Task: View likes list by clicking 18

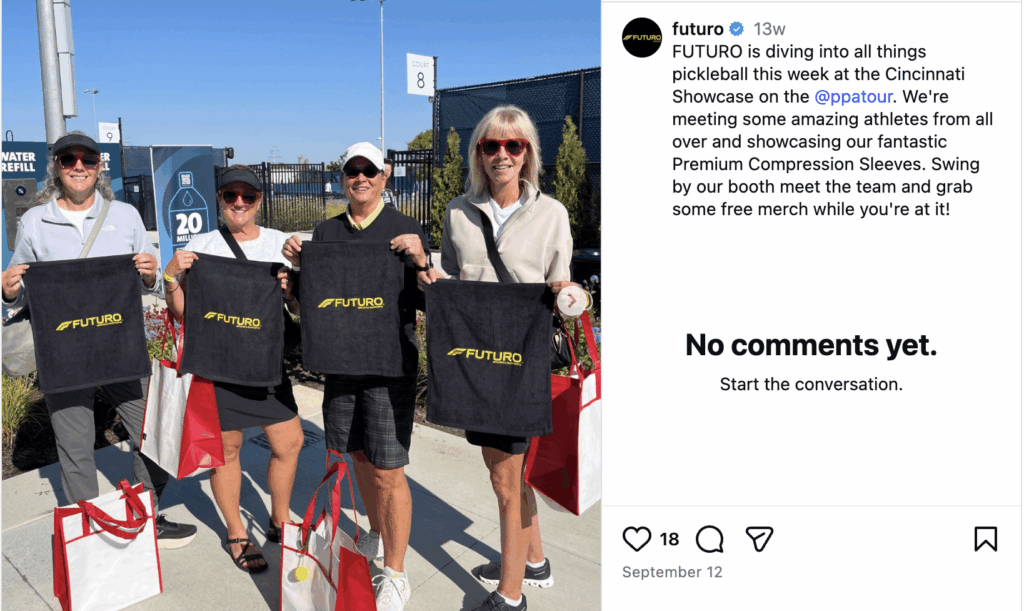Action: tap(669, 539)
